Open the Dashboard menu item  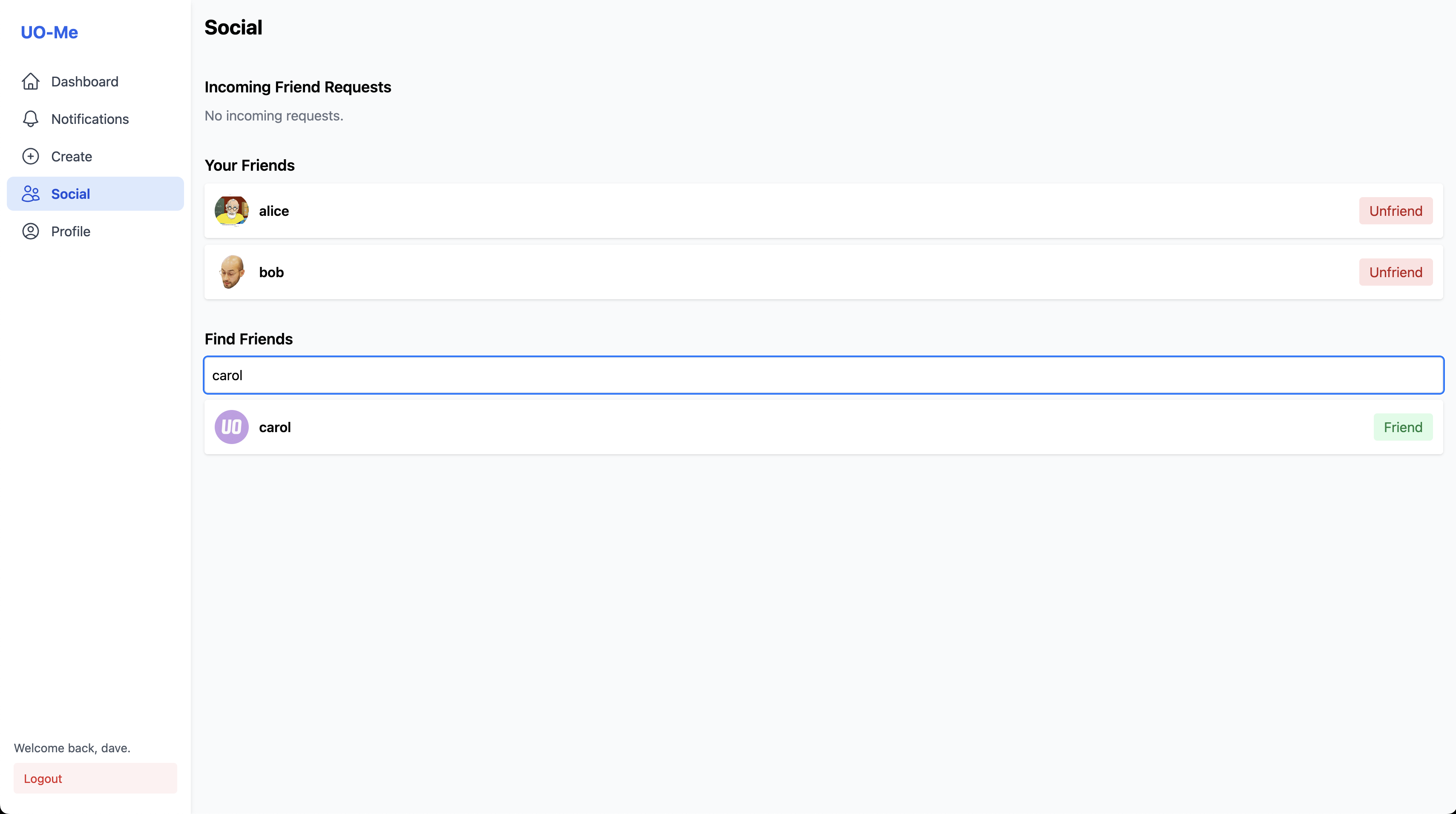(x=85, y=81)
